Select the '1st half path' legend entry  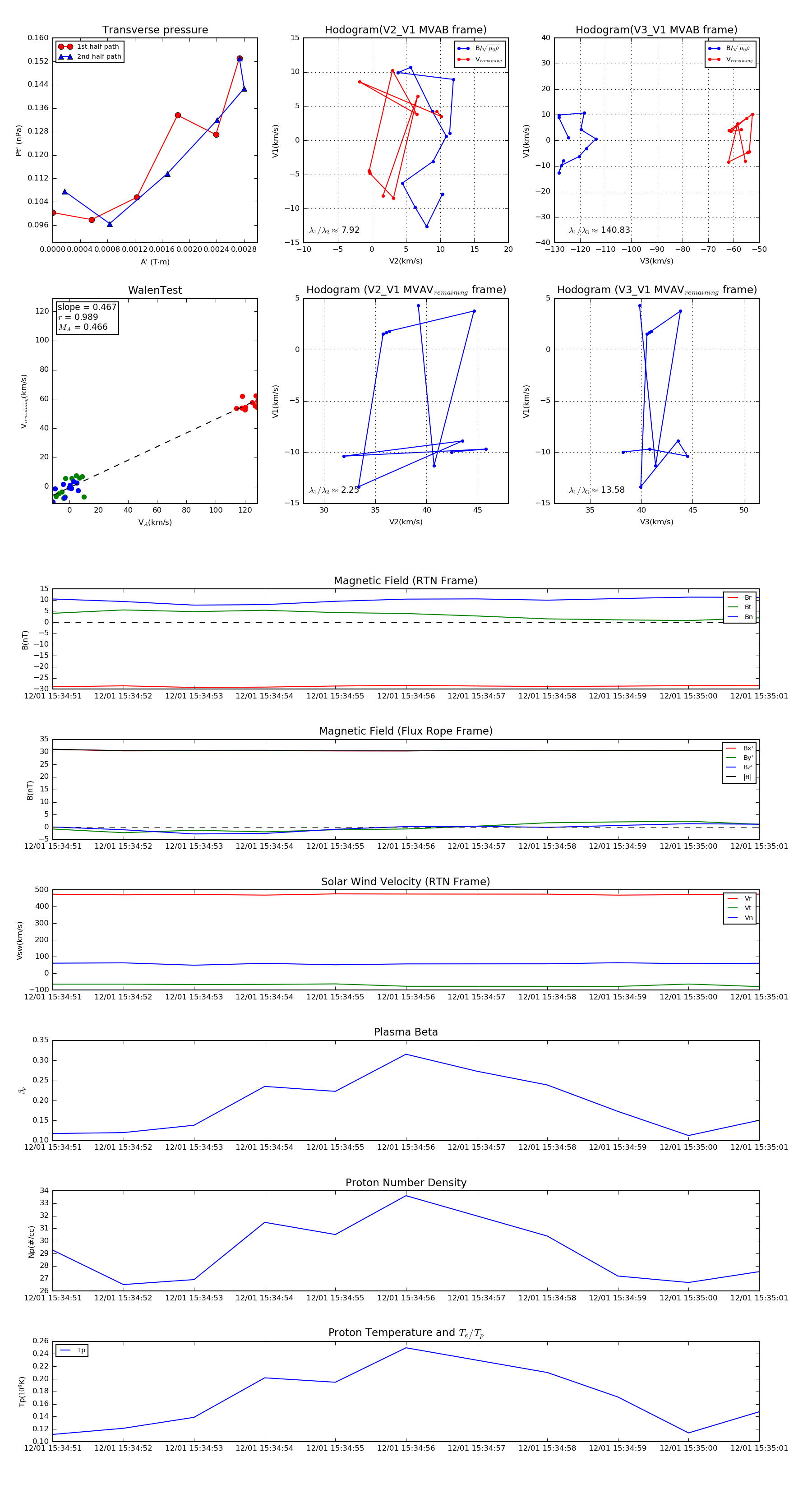click(89, 47)
